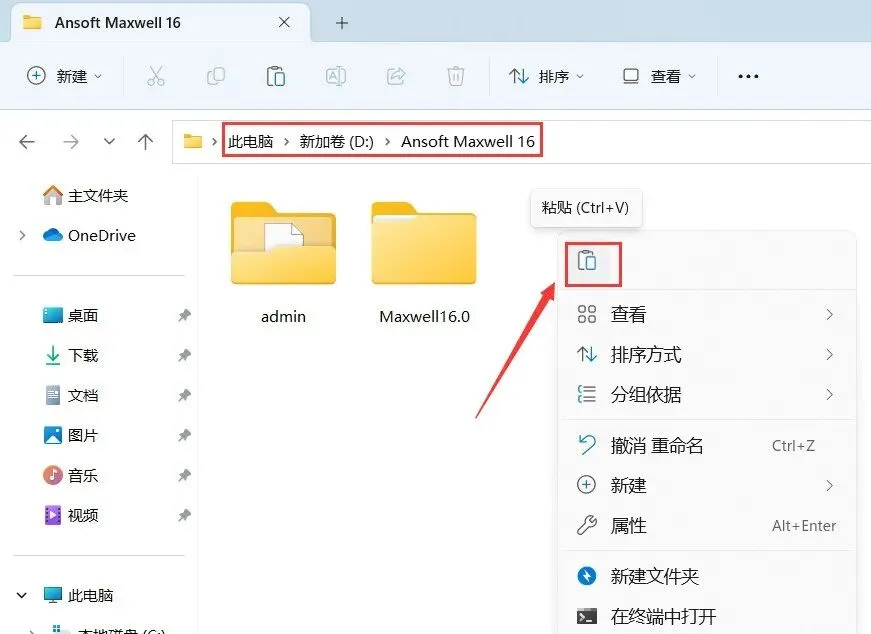
Task: Open 排序方式 submenu in context menu
Action: click(707, 355)
